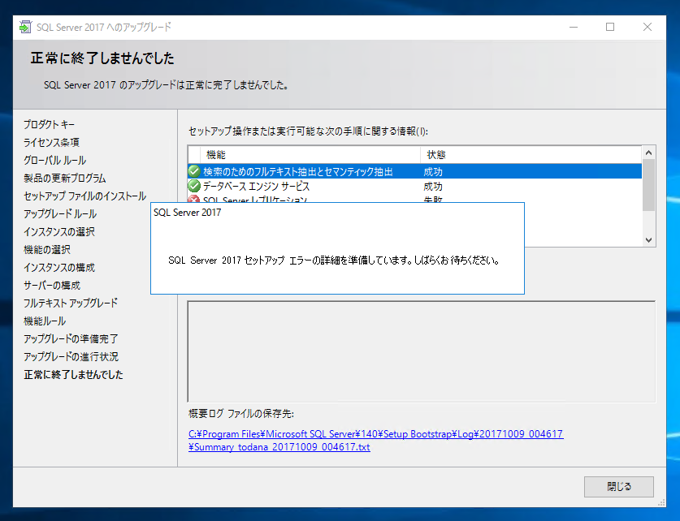The width and height of the screenshot is (680, 521).
Task: Click サーバーの構成 step in sidebar
Action: point(52,285)
